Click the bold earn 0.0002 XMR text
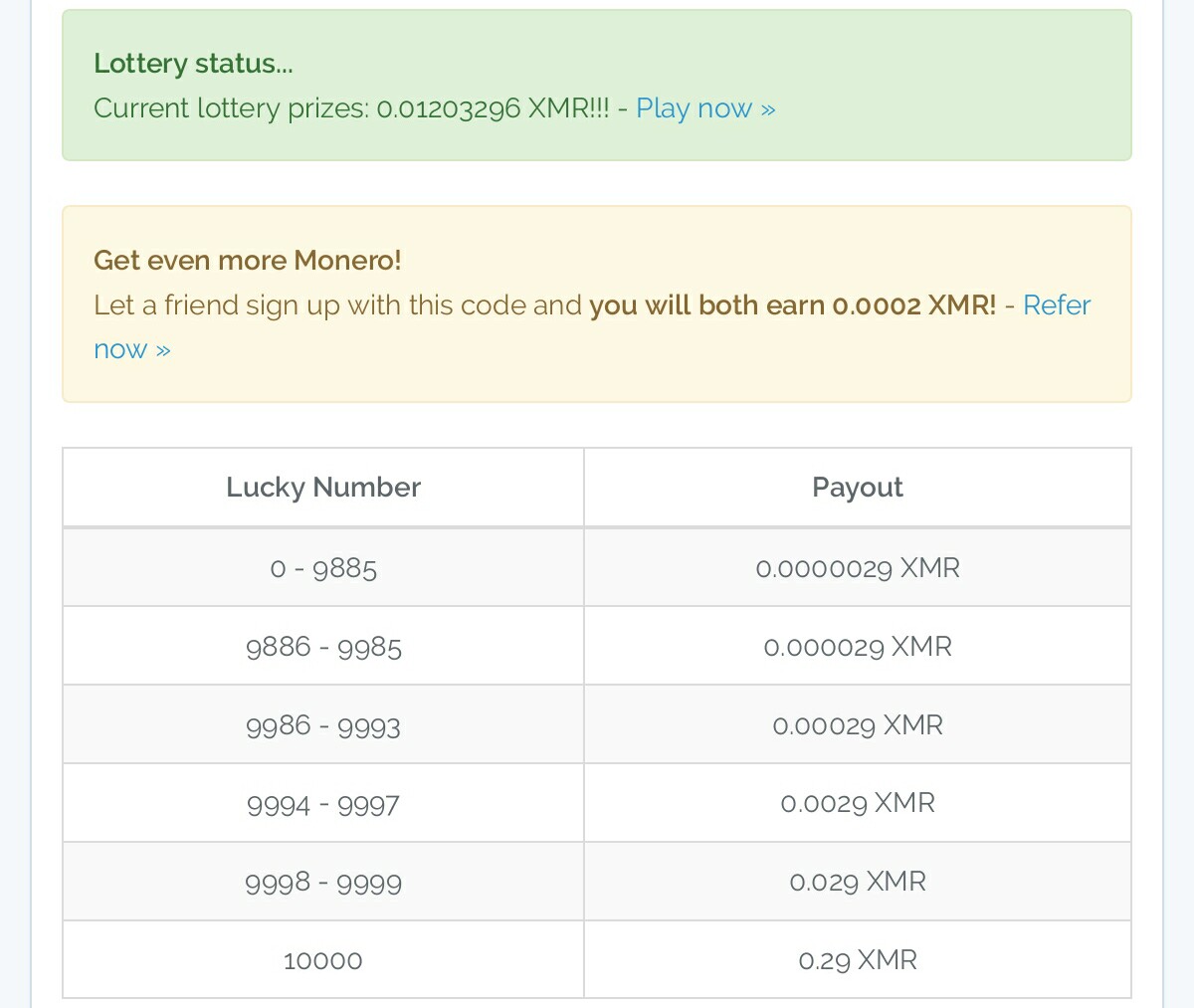This screenshot has width=1194, height=1008. tap(792, 305)
